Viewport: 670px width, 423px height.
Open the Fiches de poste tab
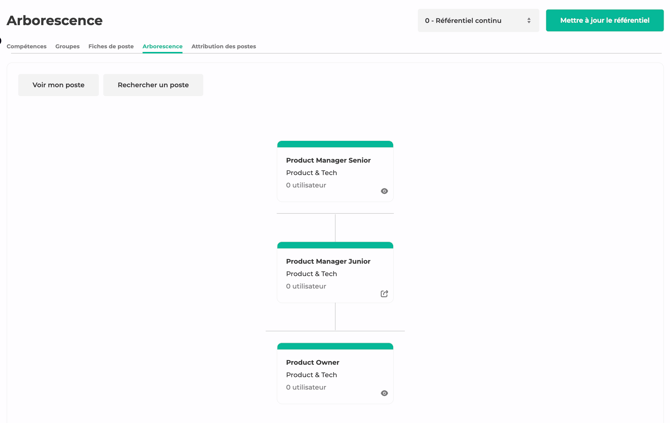[x=111, y=46]
